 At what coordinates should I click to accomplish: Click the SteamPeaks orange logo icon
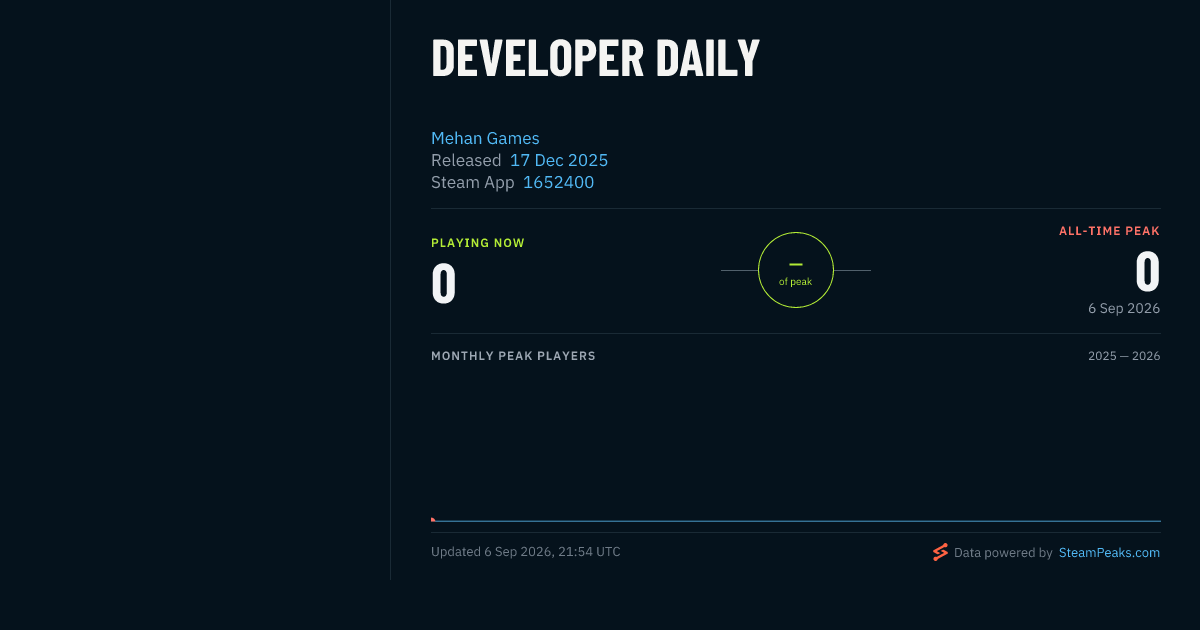coord(940,552)
